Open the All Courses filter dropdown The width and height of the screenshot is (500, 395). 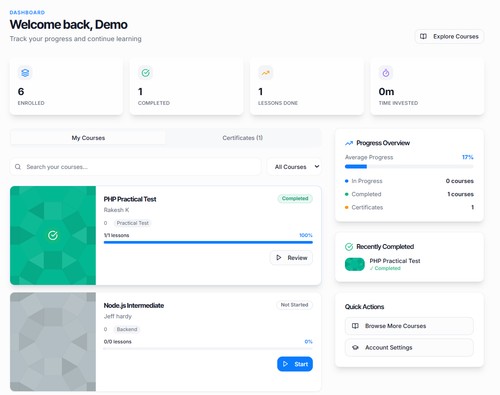(x=294, y=167)
